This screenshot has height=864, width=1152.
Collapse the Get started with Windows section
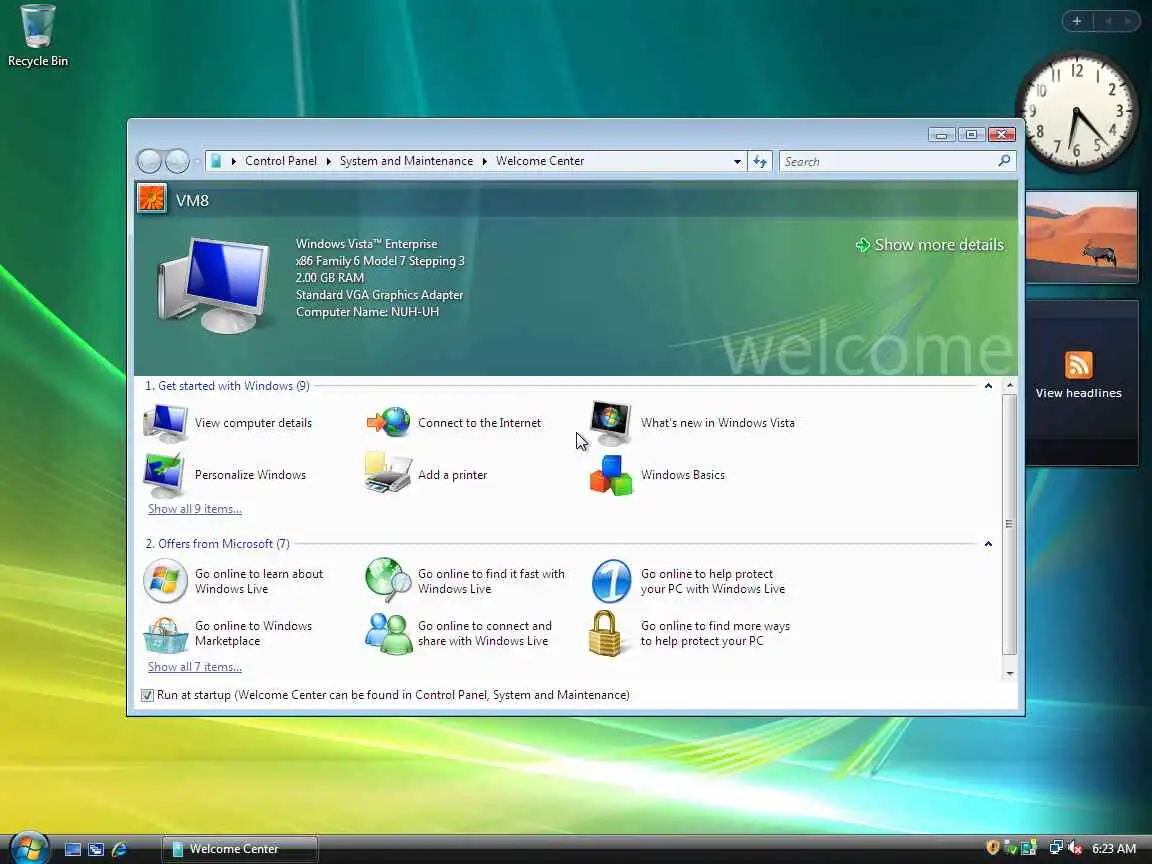coord(988,386)
